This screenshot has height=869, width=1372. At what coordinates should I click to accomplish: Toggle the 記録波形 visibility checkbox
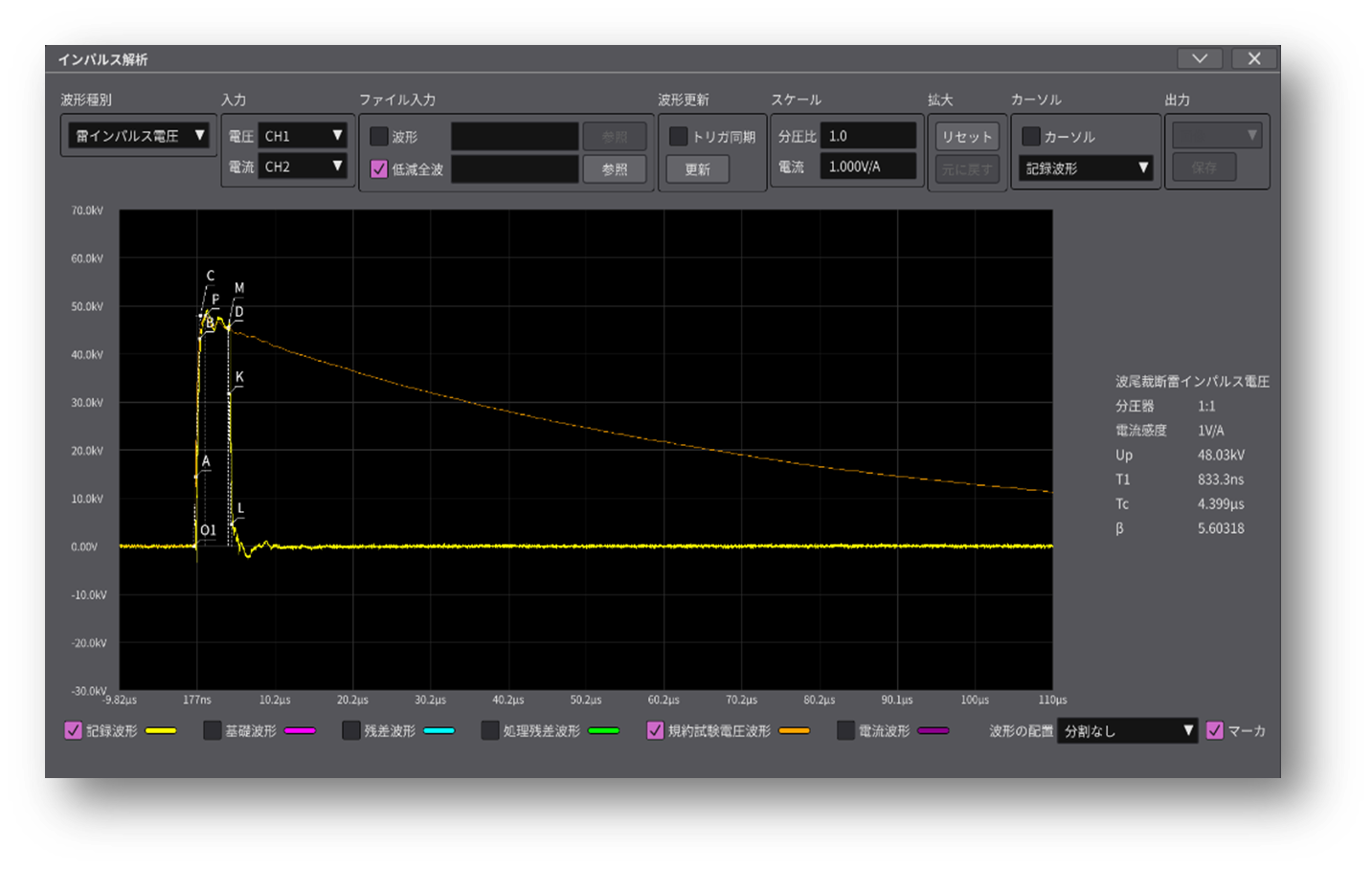pyautogui.click(x=73, y=730)
